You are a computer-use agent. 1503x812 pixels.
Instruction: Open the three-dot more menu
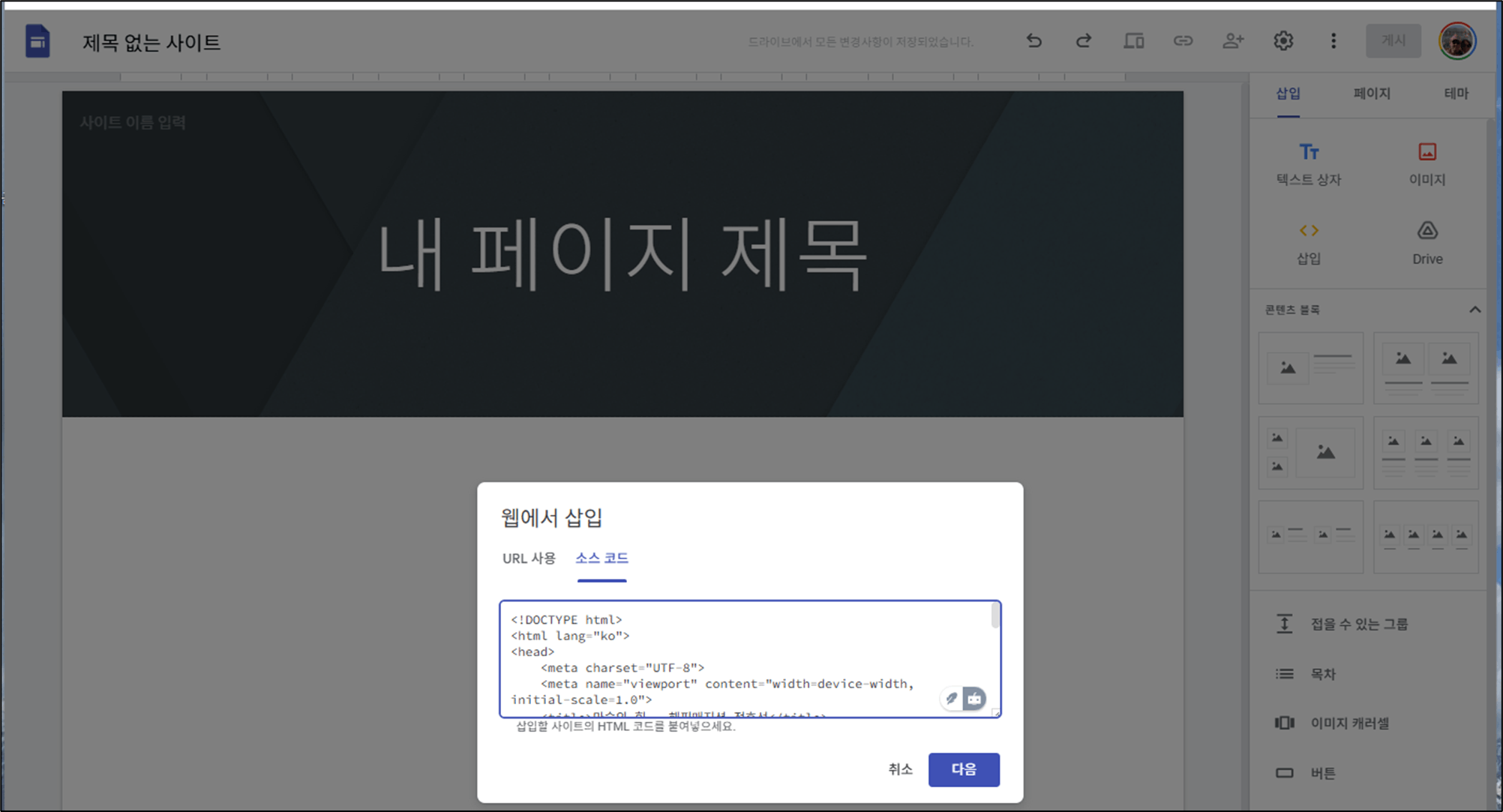pos(1333,41)
